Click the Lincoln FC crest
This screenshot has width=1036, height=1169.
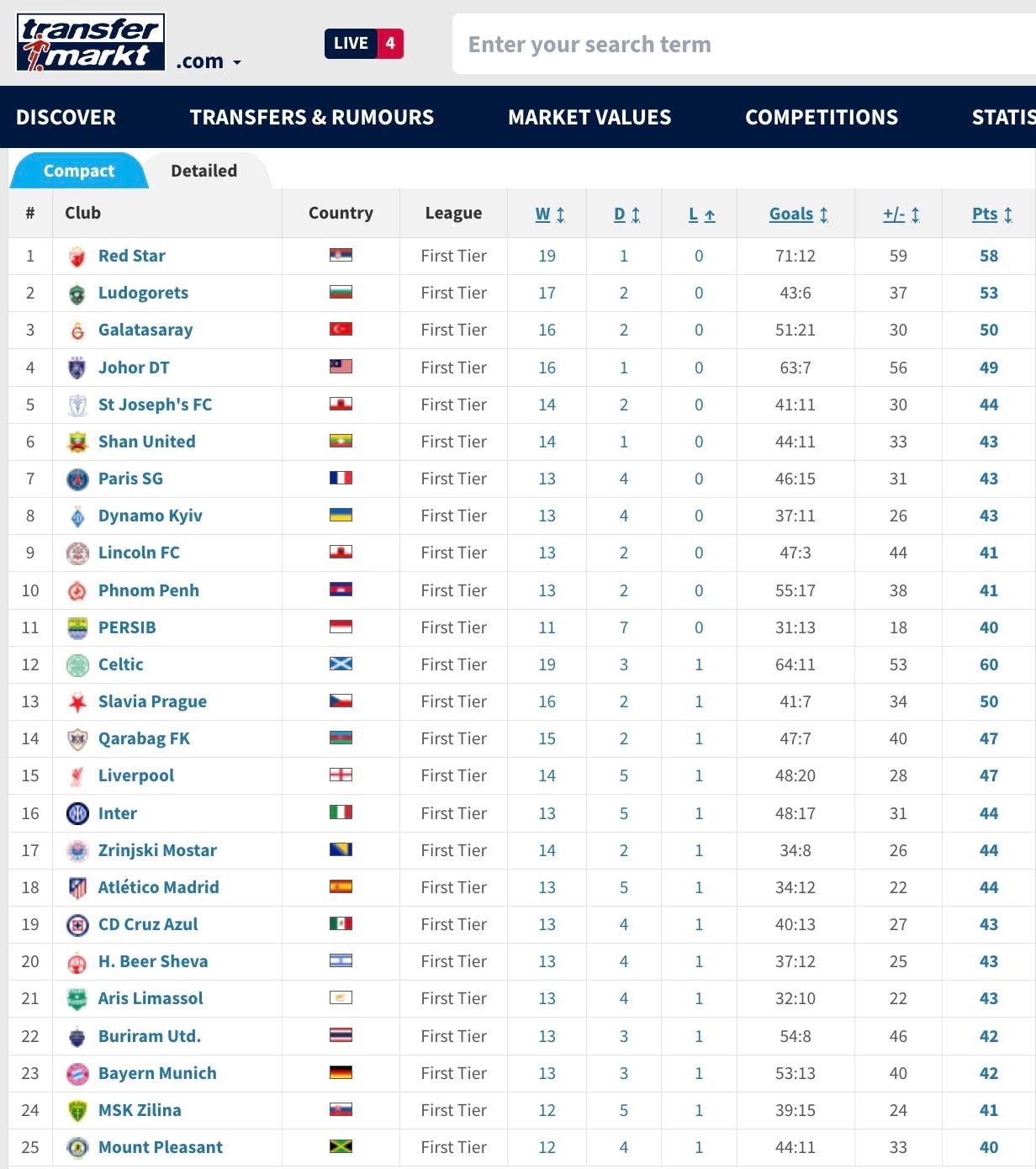pos(77,553)
